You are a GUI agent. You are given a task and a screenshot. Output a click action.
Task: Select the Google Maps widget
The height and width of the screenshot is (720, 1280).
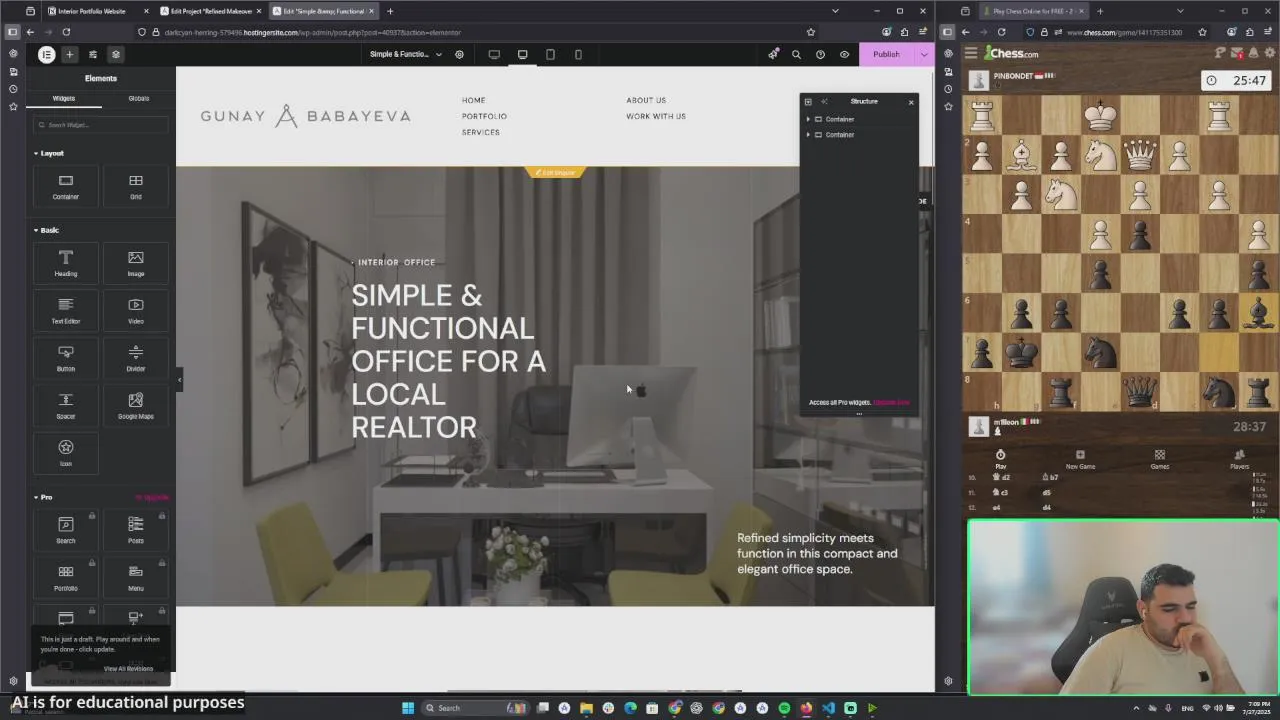(x=136, y=405)
